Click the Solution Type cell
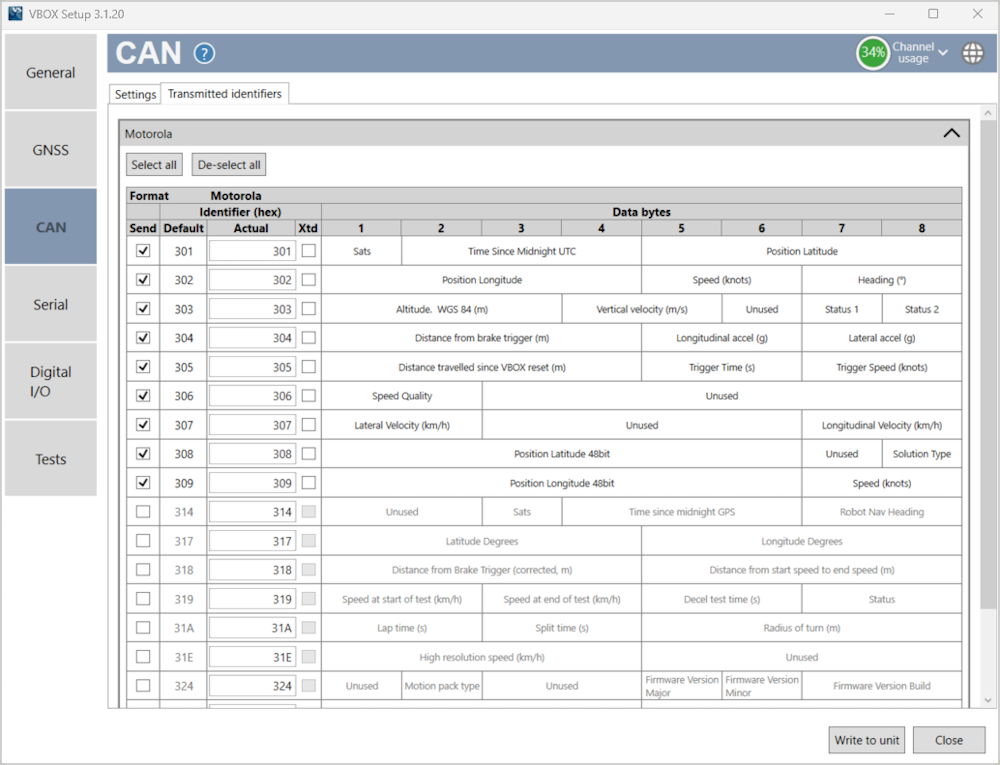Image resolution: width=1000 pixels, height=765 pixels. [922, 454]
